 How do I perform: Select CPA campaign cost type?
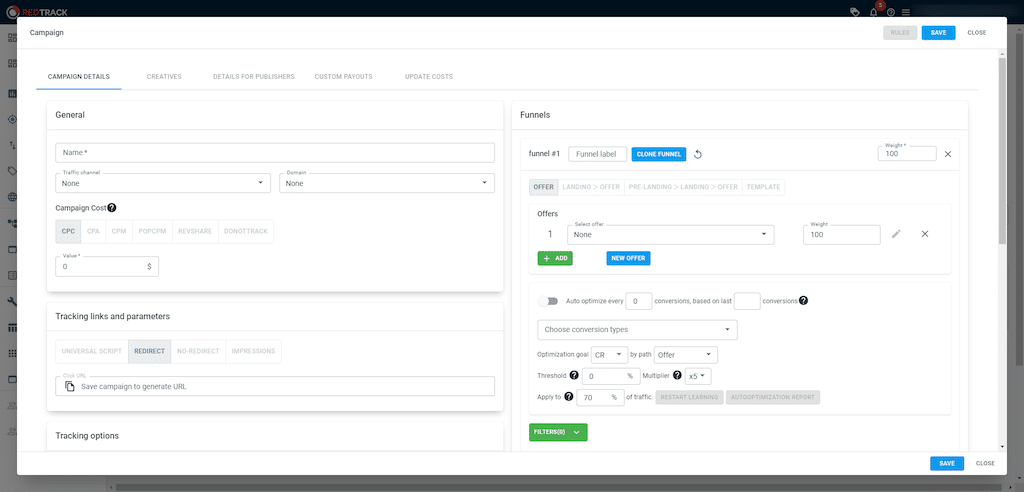[x=92, y=232]
